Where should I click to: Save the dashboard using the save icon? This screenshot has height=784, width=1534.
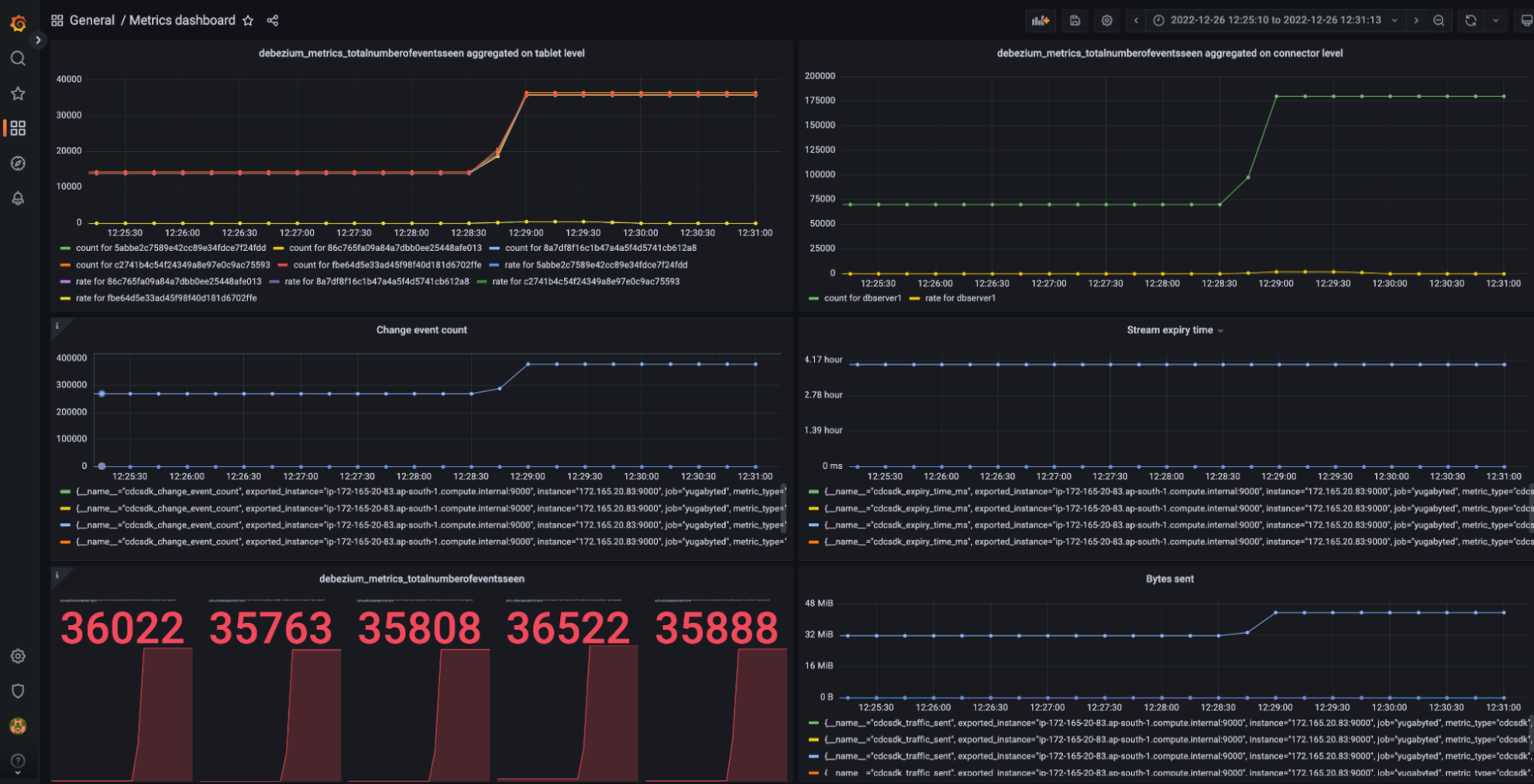coord(1075,20)
